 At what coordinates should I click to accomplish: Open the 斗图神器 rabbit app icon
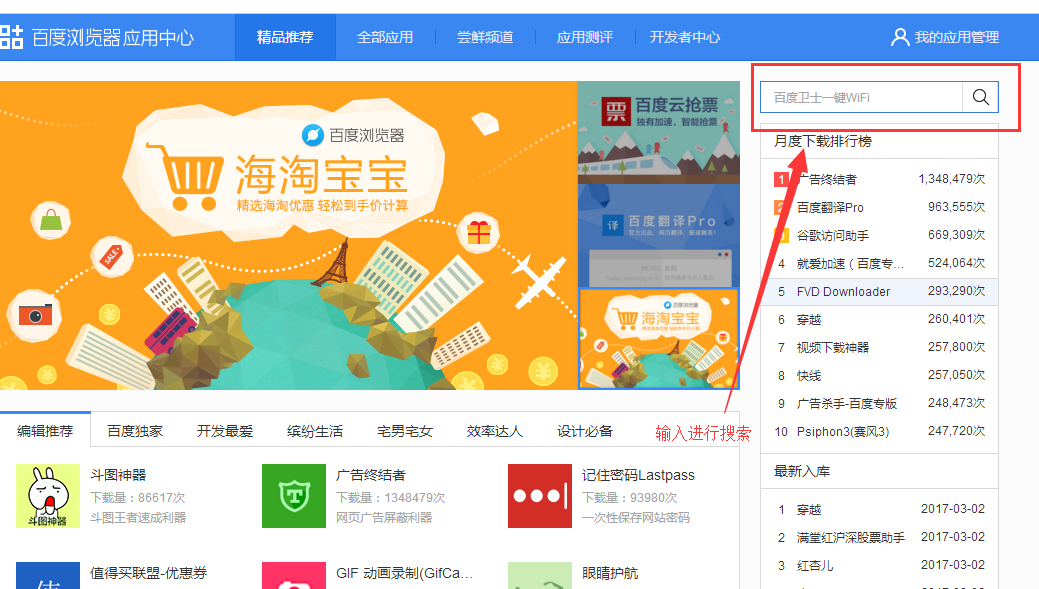[48, 496]
